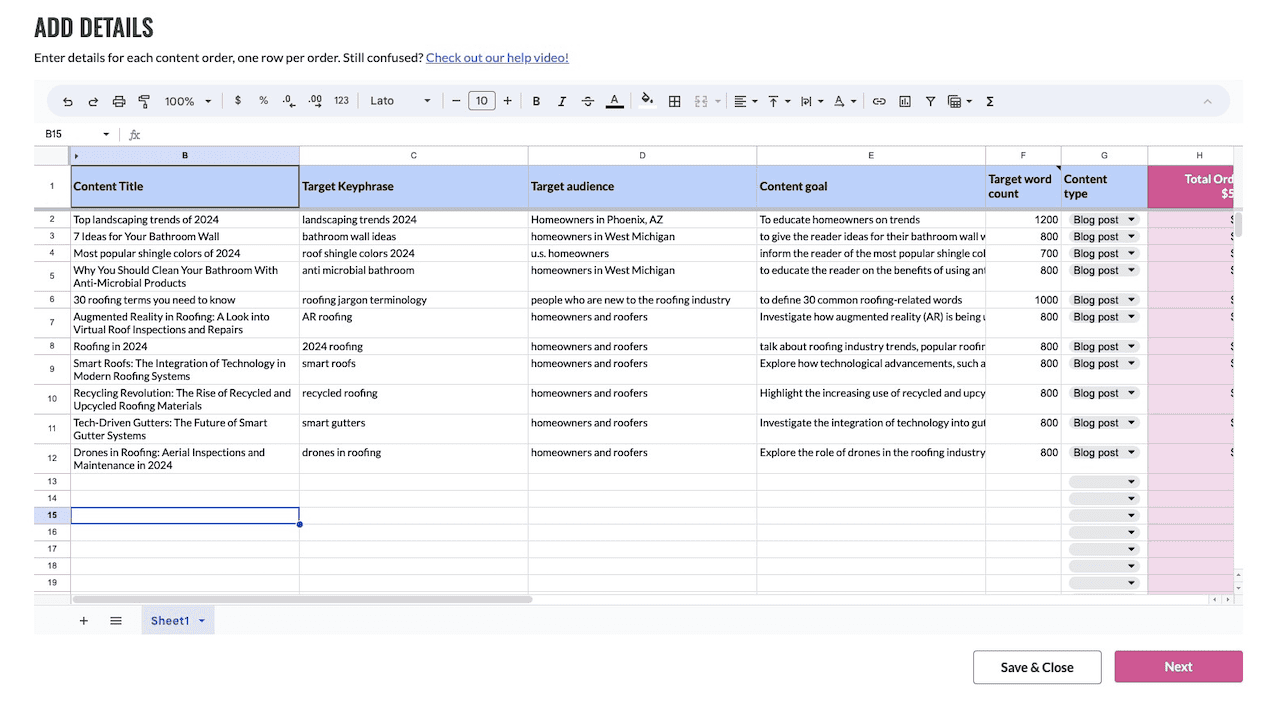The height and width of the screenshot is (709, 1275).
Task: Open the help video link
Action: (x=497, y=58)
